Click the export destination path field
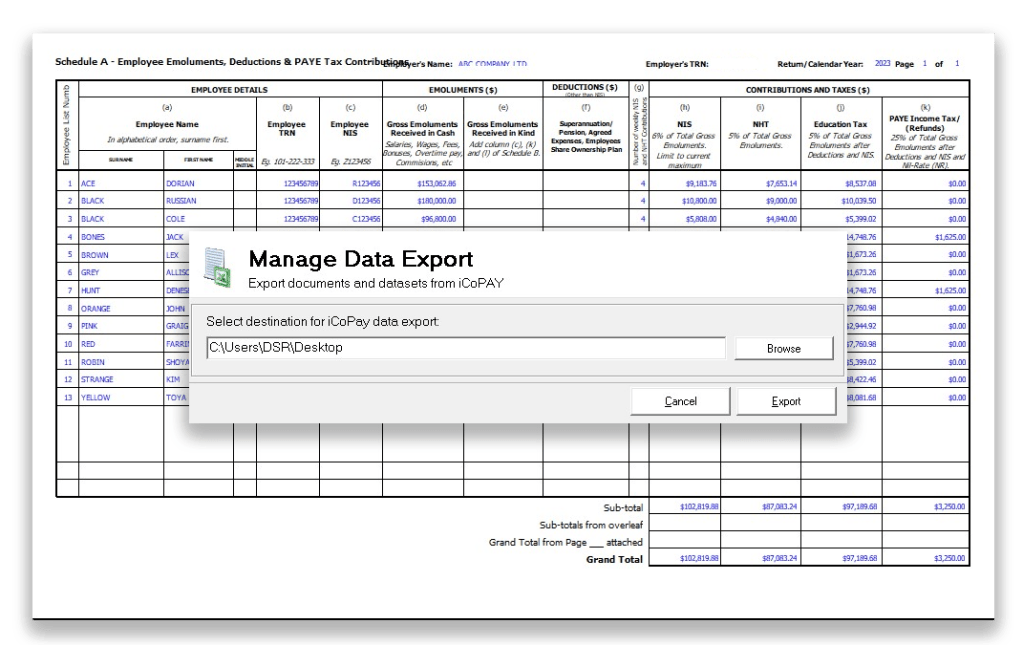This screenshot has height=645, width=1023. [x=465, y=348]
